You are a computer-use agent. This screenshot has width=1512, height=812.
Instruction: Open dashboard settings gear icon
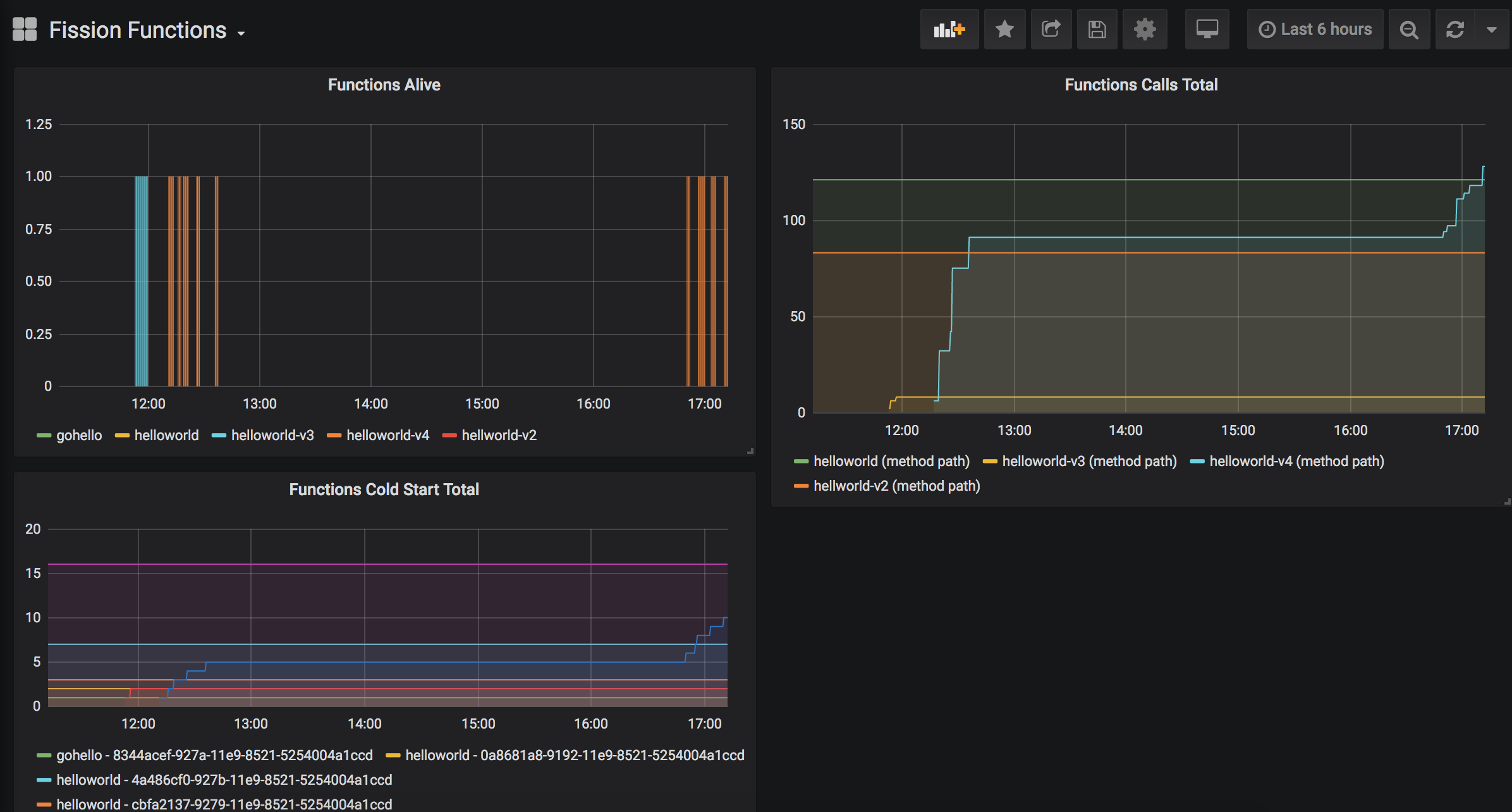click(1144, 30)
